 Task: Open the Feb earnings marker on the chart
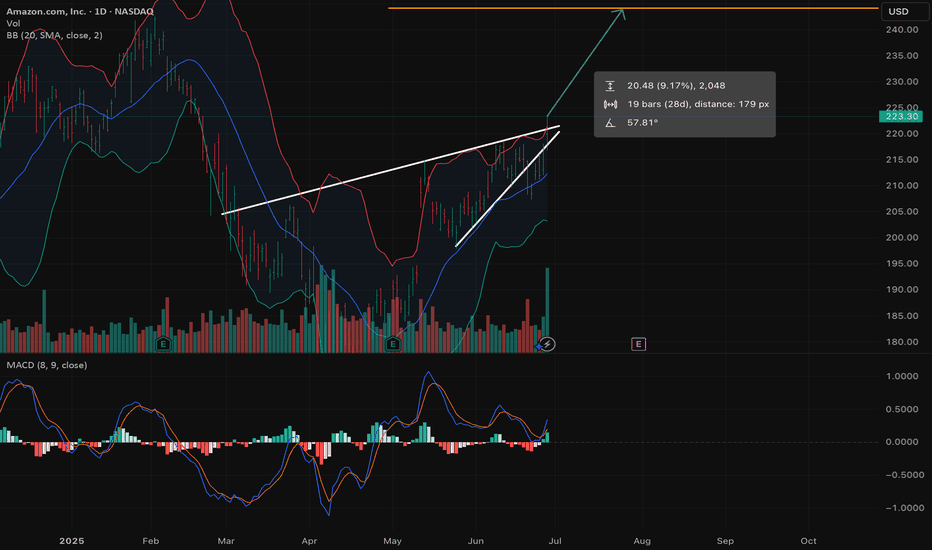pos(163,344)
